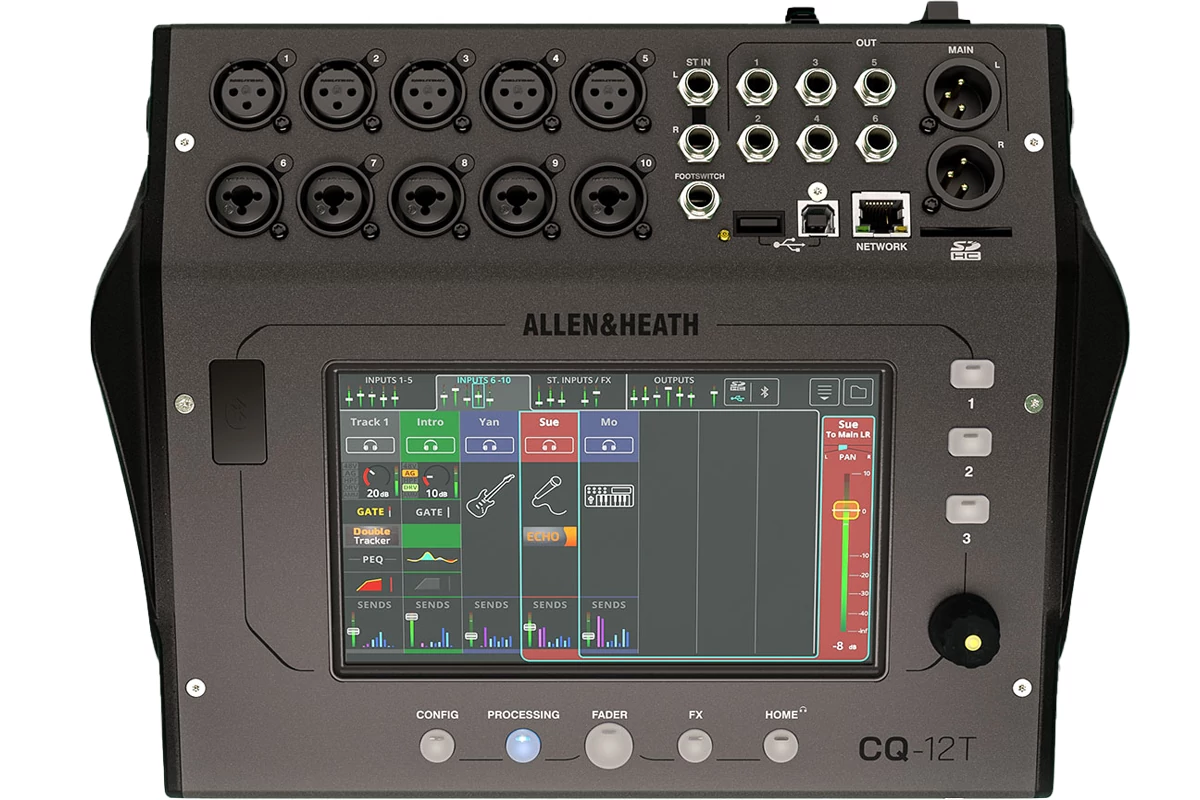1200x800 pixels.
Task: Expand the SENDS section of Mo
Action: point(609,625)
